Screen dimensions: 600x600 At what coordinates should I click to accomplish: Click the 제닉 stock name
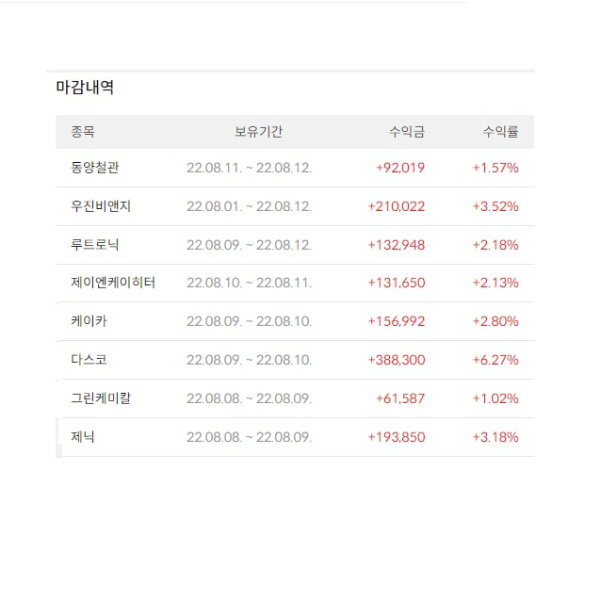coord(83,437)
